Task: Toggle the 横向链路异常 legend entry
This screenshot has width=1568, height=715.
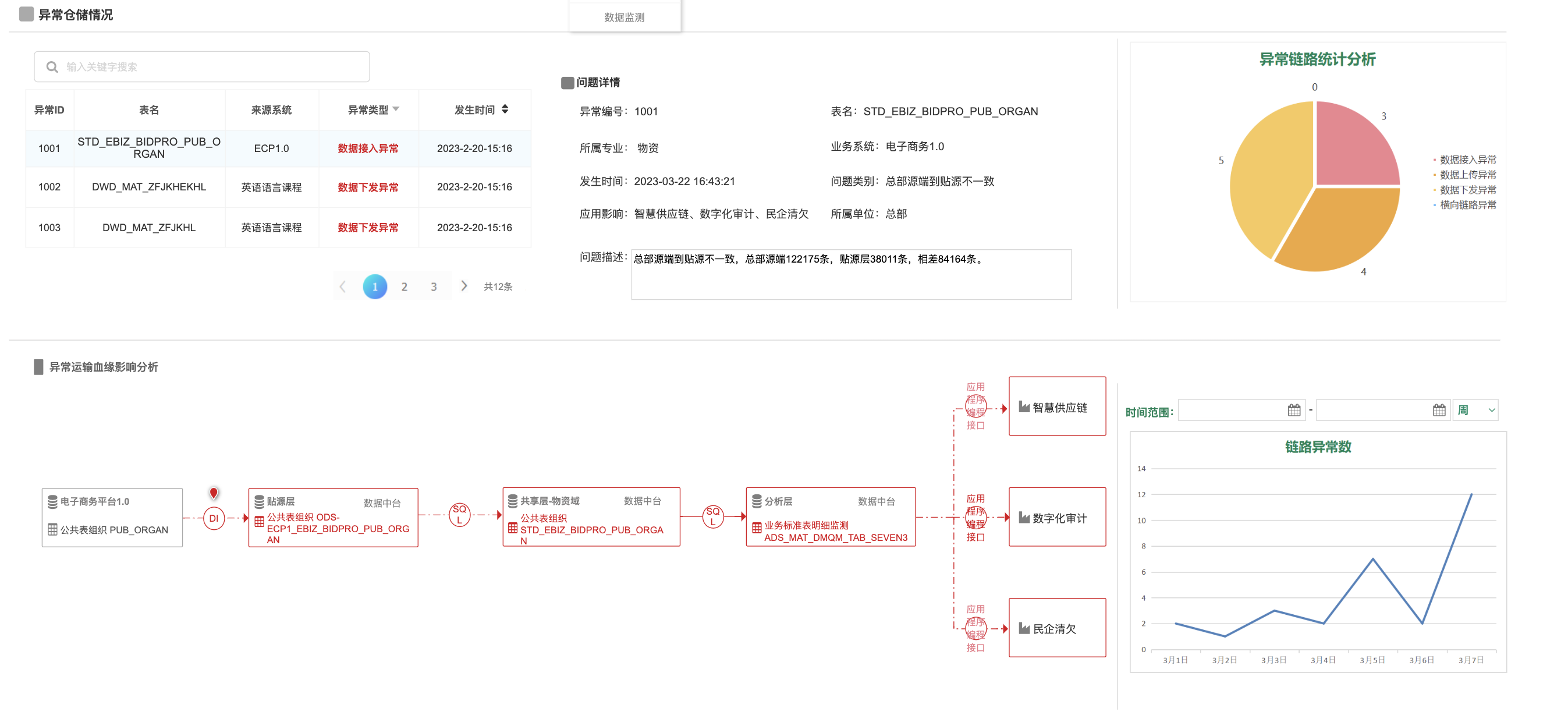Action: pyautogui.click(x=1466, y=204)
